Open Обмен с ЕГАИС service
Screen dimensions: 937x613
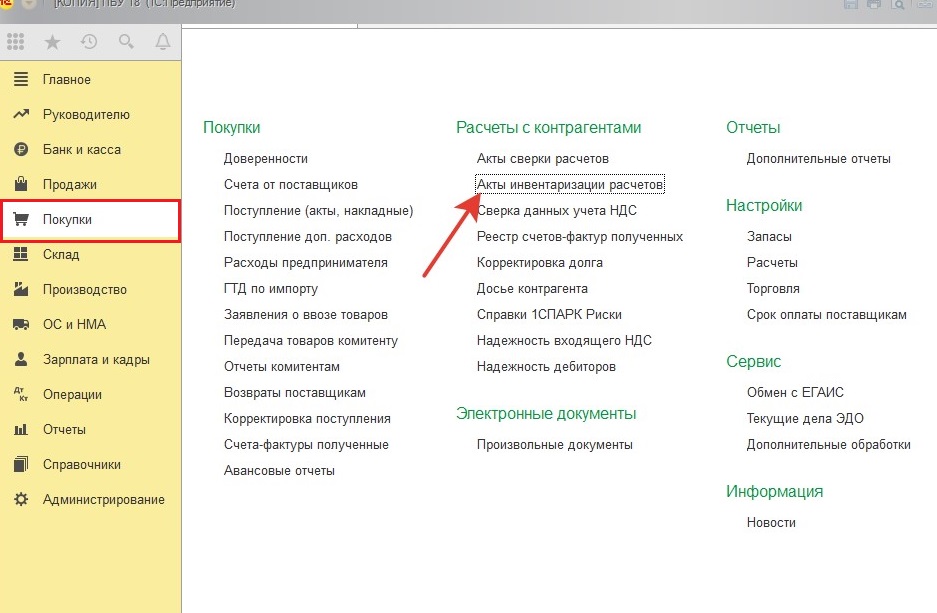pyautogui.click(x=795, y=393)
